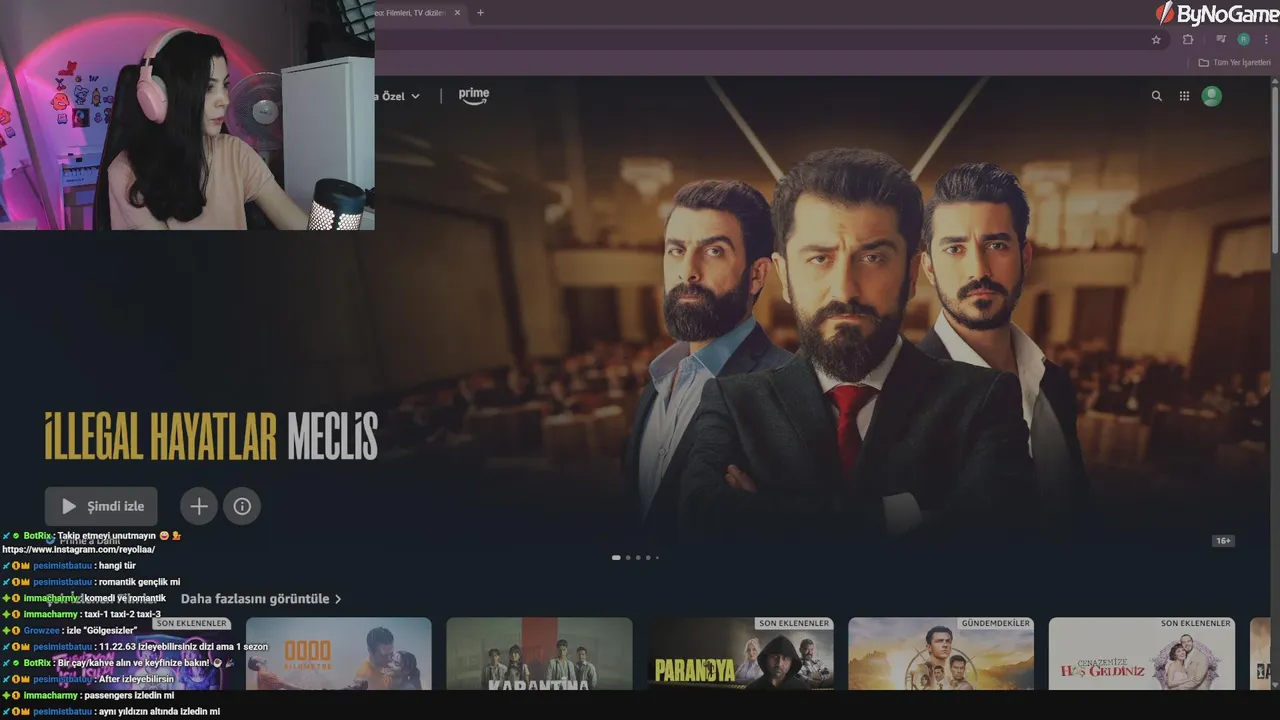
Task: Expand the Özel dropdown in the header
Action: tap(398, 96)
